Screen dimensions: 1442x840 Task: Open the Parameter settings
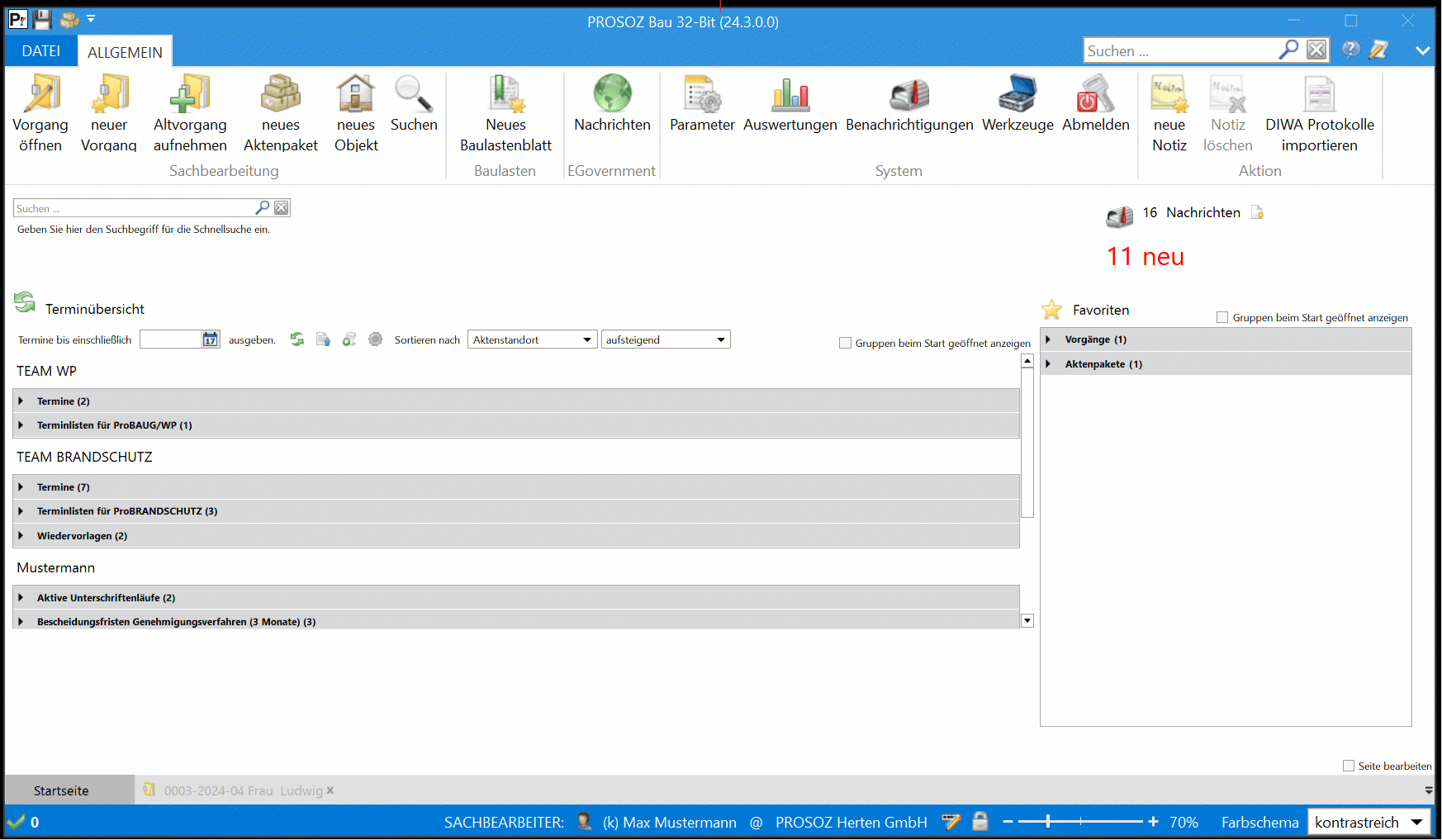click(702, 104)
